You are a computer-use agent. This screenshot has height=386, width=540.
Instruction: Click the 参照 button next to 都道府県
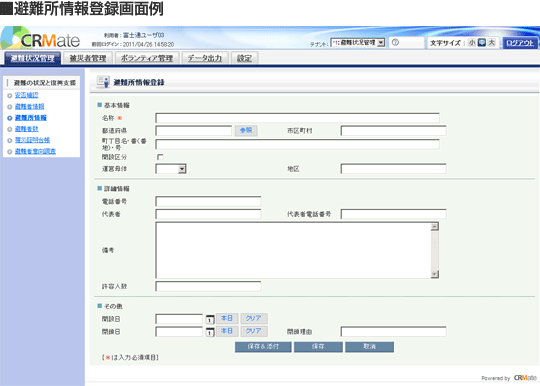[246, 130]
